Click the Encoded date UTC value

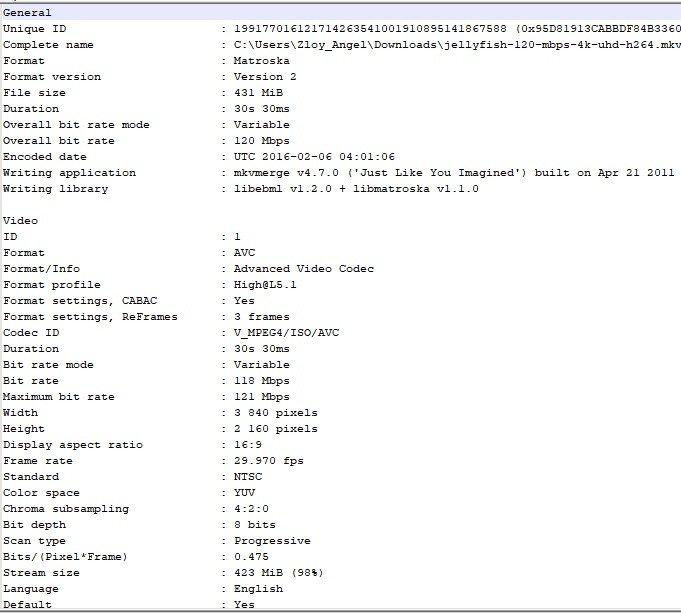point(314,157)
